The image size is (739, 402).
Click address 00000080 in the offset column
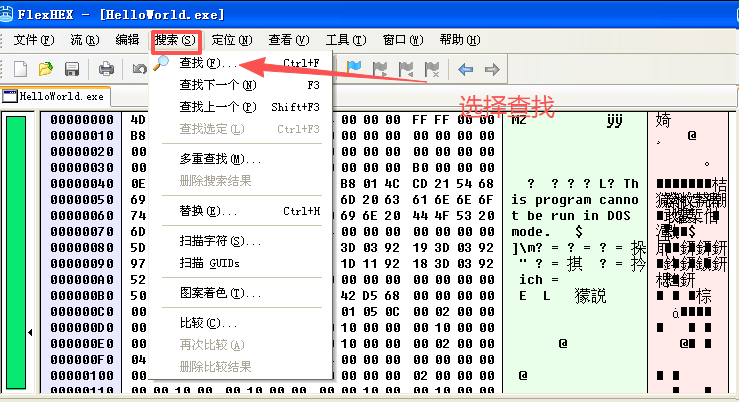point(82,248)
